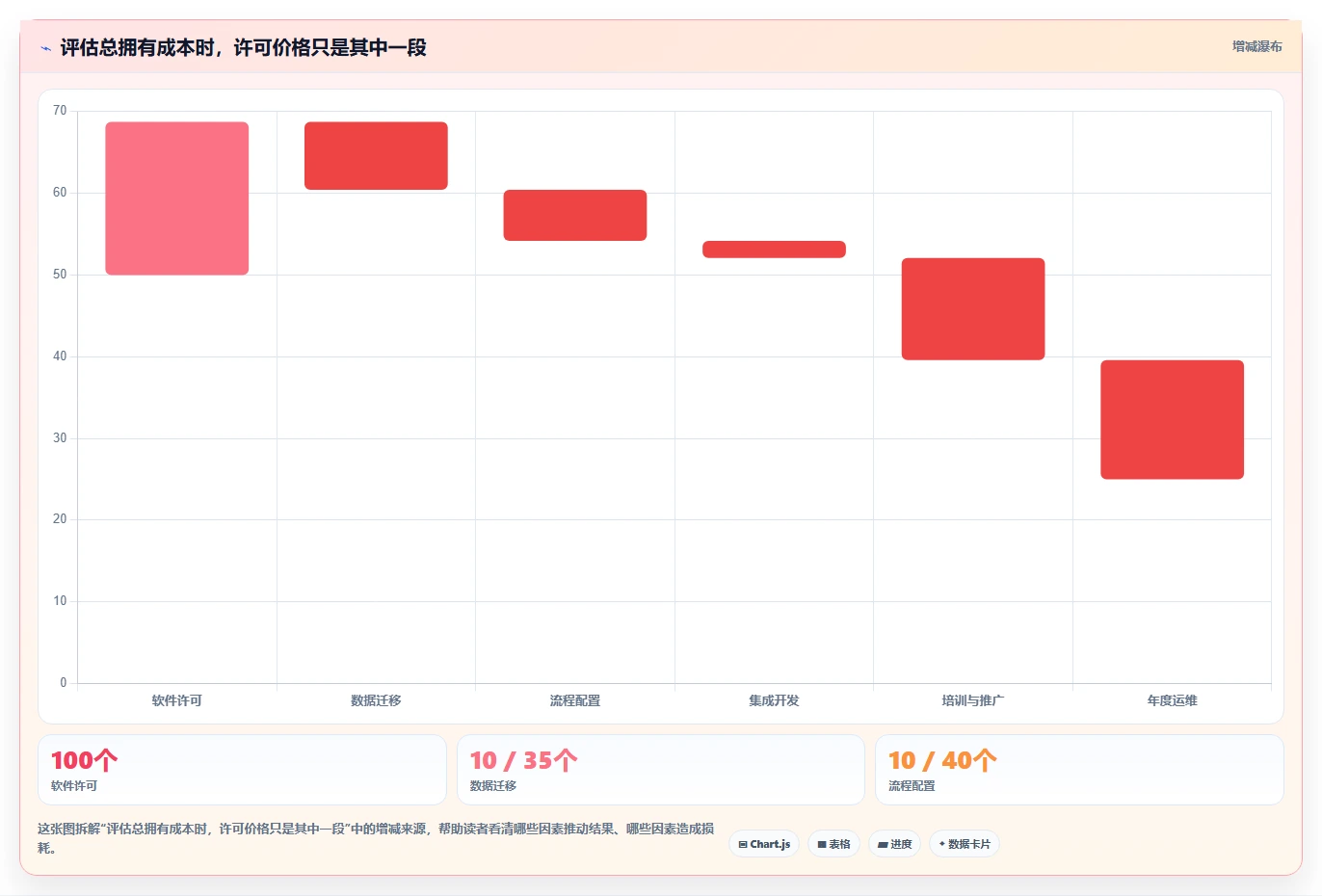
Task: Click the y-axis value 30
Action: click(x=60, y=438)
